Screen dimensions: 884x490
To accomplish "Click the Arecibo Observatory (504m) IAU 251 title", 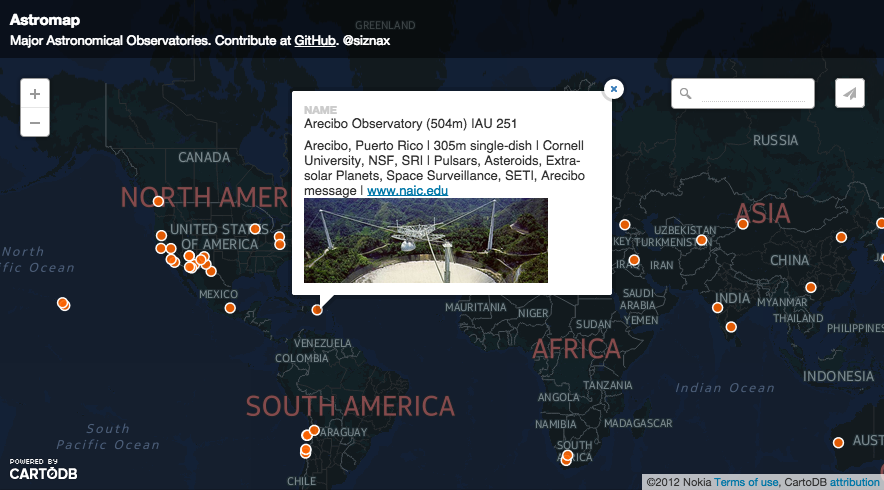I will click(x=410, y=123).
